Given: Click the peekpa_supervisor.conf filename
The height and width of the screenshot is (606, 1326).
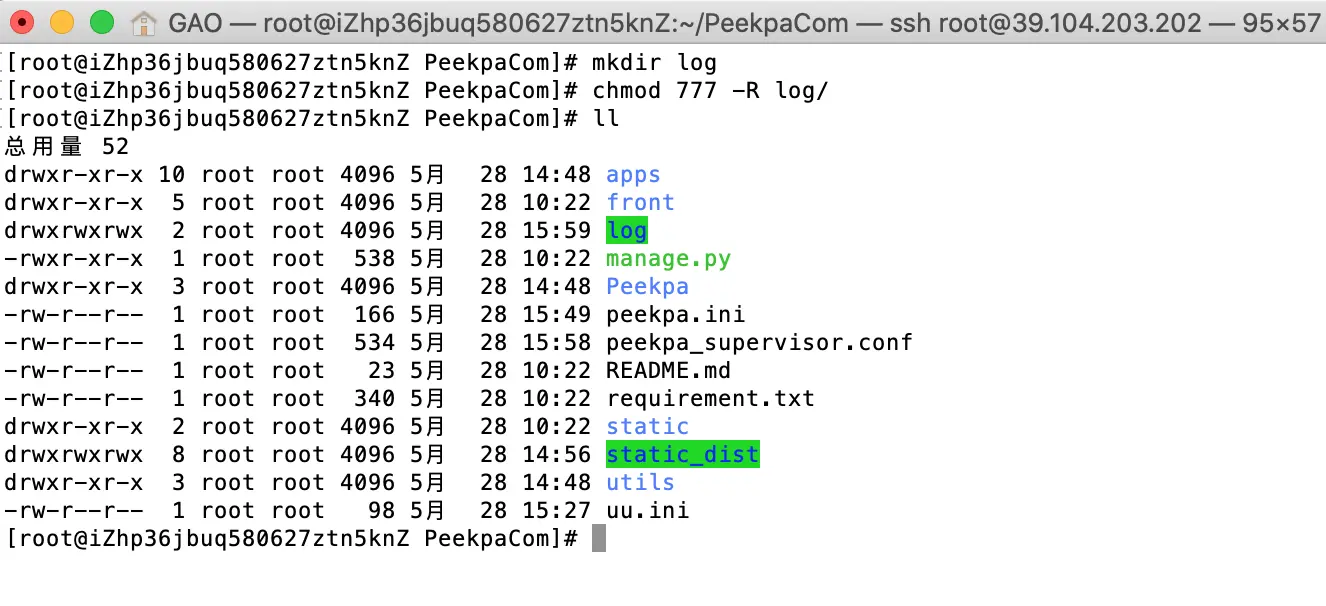Looking at the screenshot, I should [x=759, y=343].
